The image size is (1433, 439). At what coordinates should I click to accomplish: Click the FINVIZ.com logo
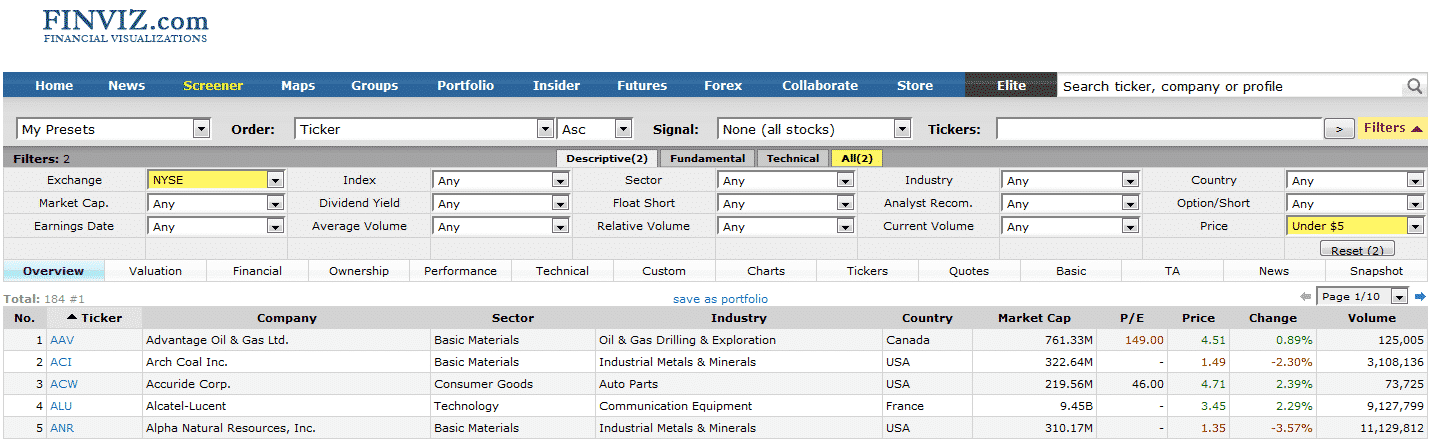(125, 25)
